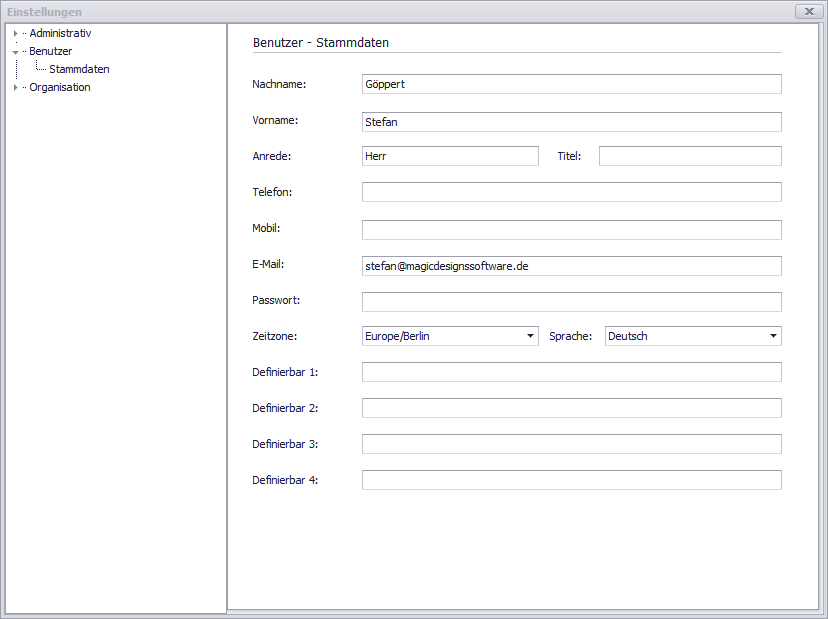The width and height of the screenshot is (828, 619).
Task: Open the Sprache dropdown arrow
Action: coord(773,336)
